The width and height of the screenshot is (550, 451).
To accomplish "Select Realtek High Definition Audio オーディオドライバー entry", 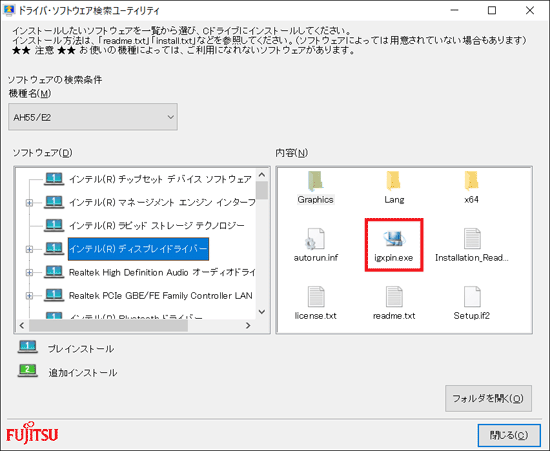I will (162, 272).
